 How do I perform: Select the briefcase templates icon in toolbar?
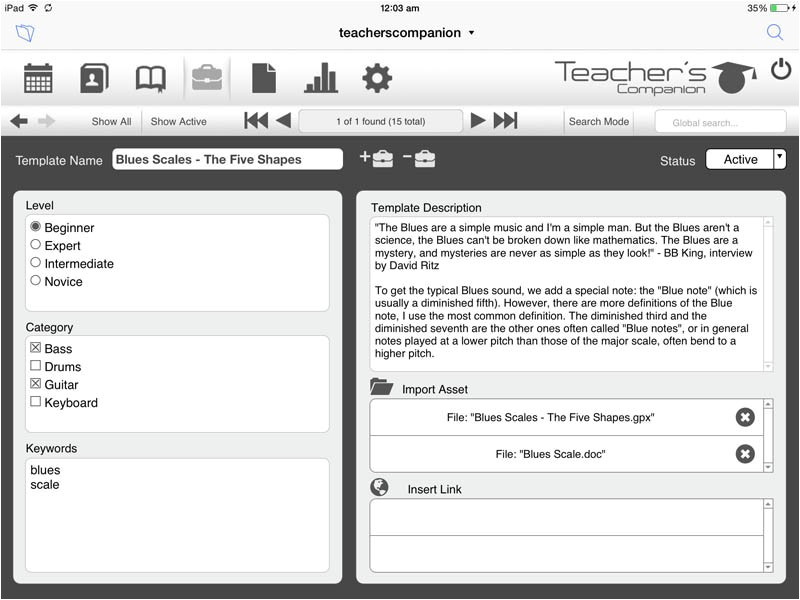(207, 78)
